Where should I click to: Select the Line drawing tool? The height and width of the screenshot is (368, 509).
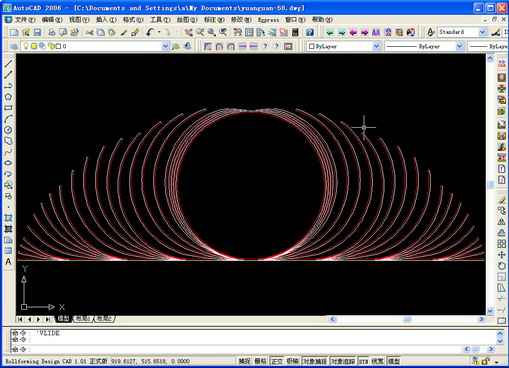pyautogui.click(x=8, y=64)
